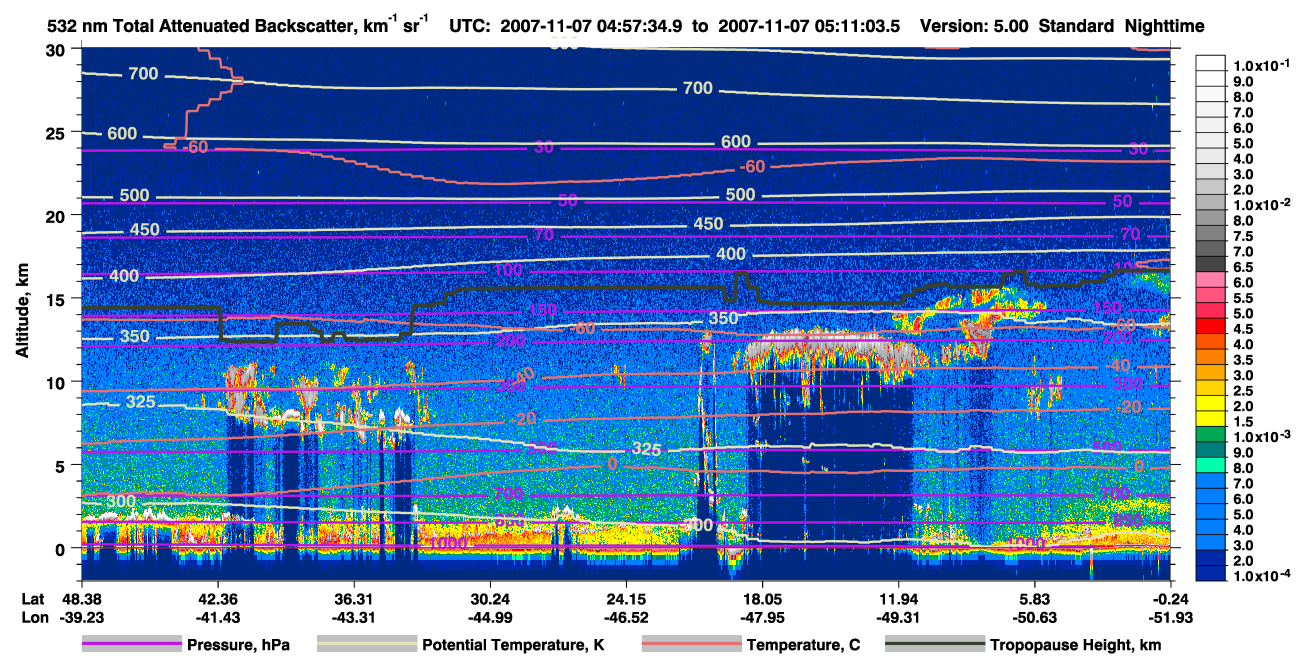1300x667 pixels.
Task: Click the 'Lat' row label
Action: tap(33, 599)
